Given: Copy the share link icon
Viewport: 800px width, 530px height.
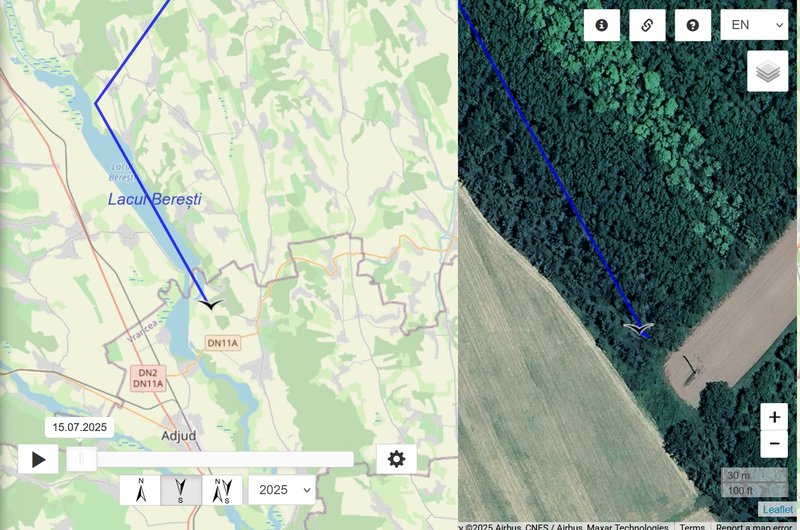Looking at the screenshot, I should tap(647, 25).
